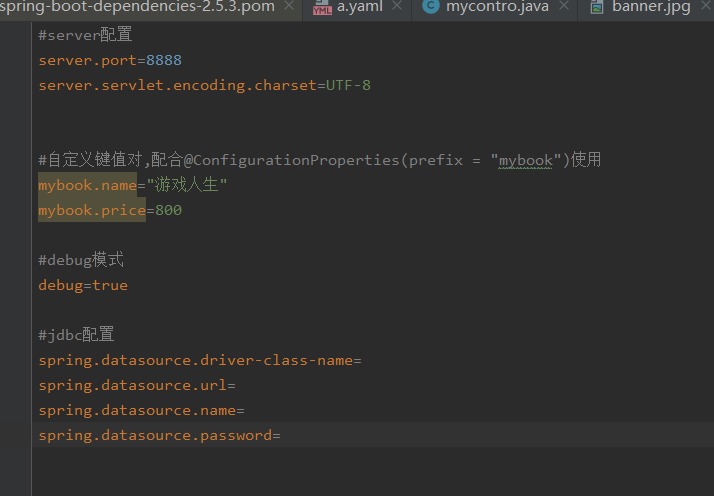Place cursor on server.port key
This screenshot has height=496, width=714.
coord(87,60)
